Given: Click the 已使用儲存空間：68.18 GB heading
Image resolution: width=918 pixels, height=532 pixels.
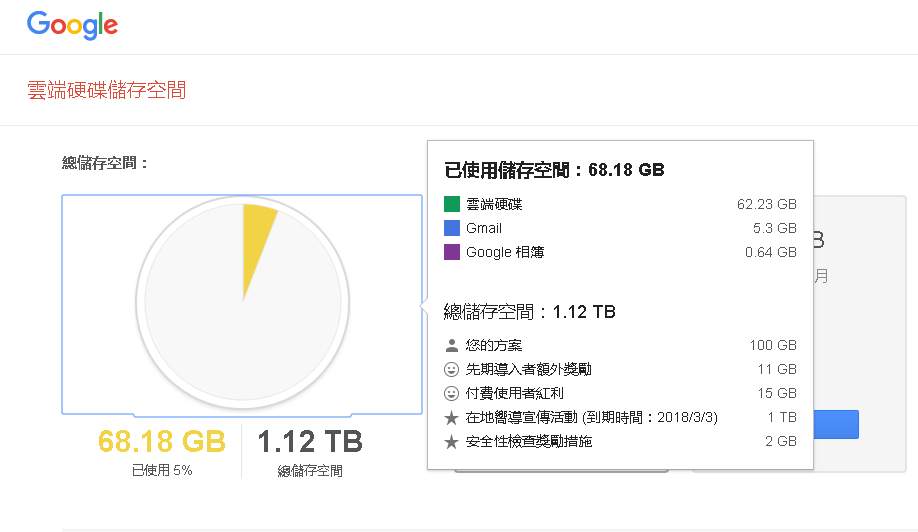Looking at the screenshot, I should coord(554,170).
